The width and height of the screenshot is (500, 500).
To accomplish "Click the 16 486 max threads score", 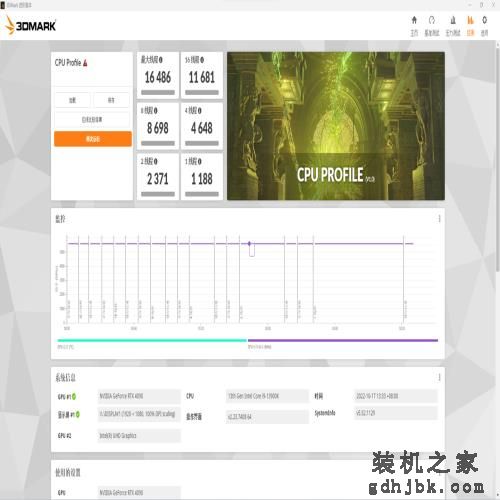I will (158, 77).
